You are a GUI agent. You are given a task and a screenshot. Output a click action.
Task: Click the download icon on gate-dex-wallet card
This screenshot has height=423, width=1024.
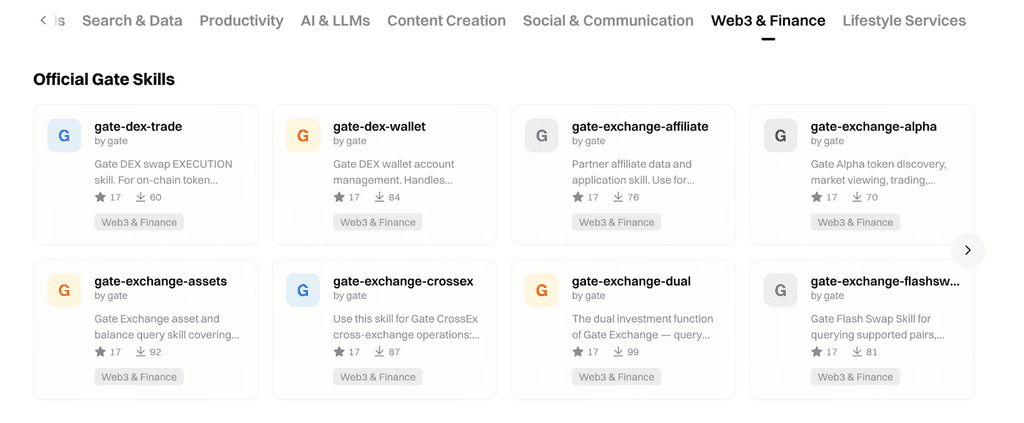click(x=380, y=197)
